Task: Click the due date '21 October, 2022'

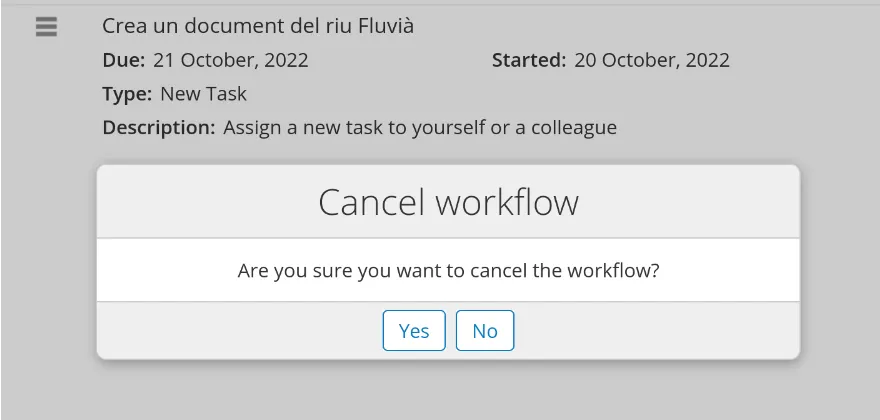Action: 231,60
